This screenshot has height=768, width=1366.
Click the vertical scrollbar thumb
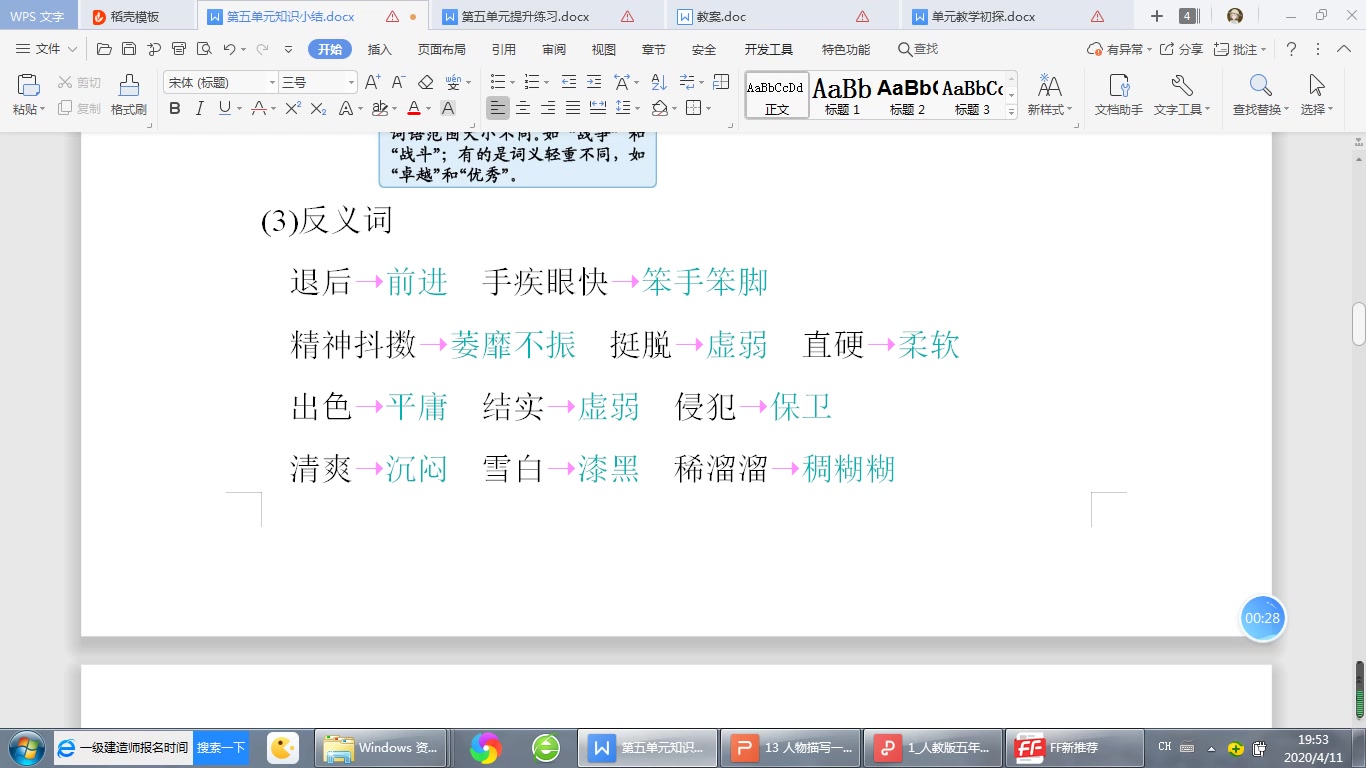pyautogui.click(x=1359, y=324)
